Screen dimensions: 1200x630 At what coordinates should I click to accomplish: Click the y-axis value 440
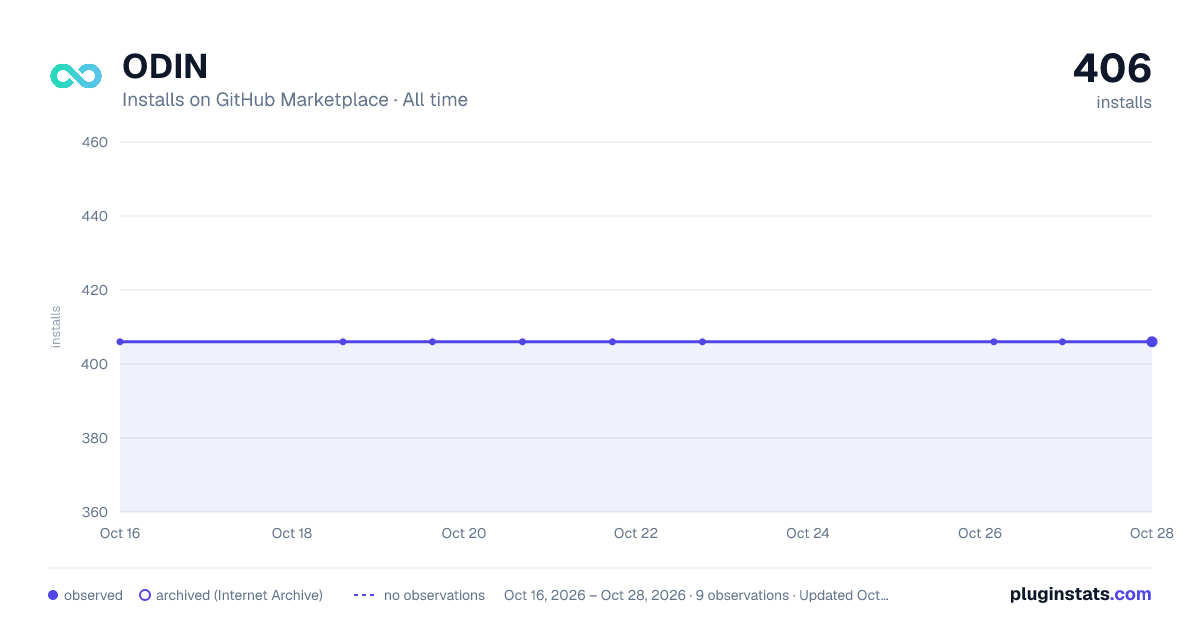click(x=94, y=216)
